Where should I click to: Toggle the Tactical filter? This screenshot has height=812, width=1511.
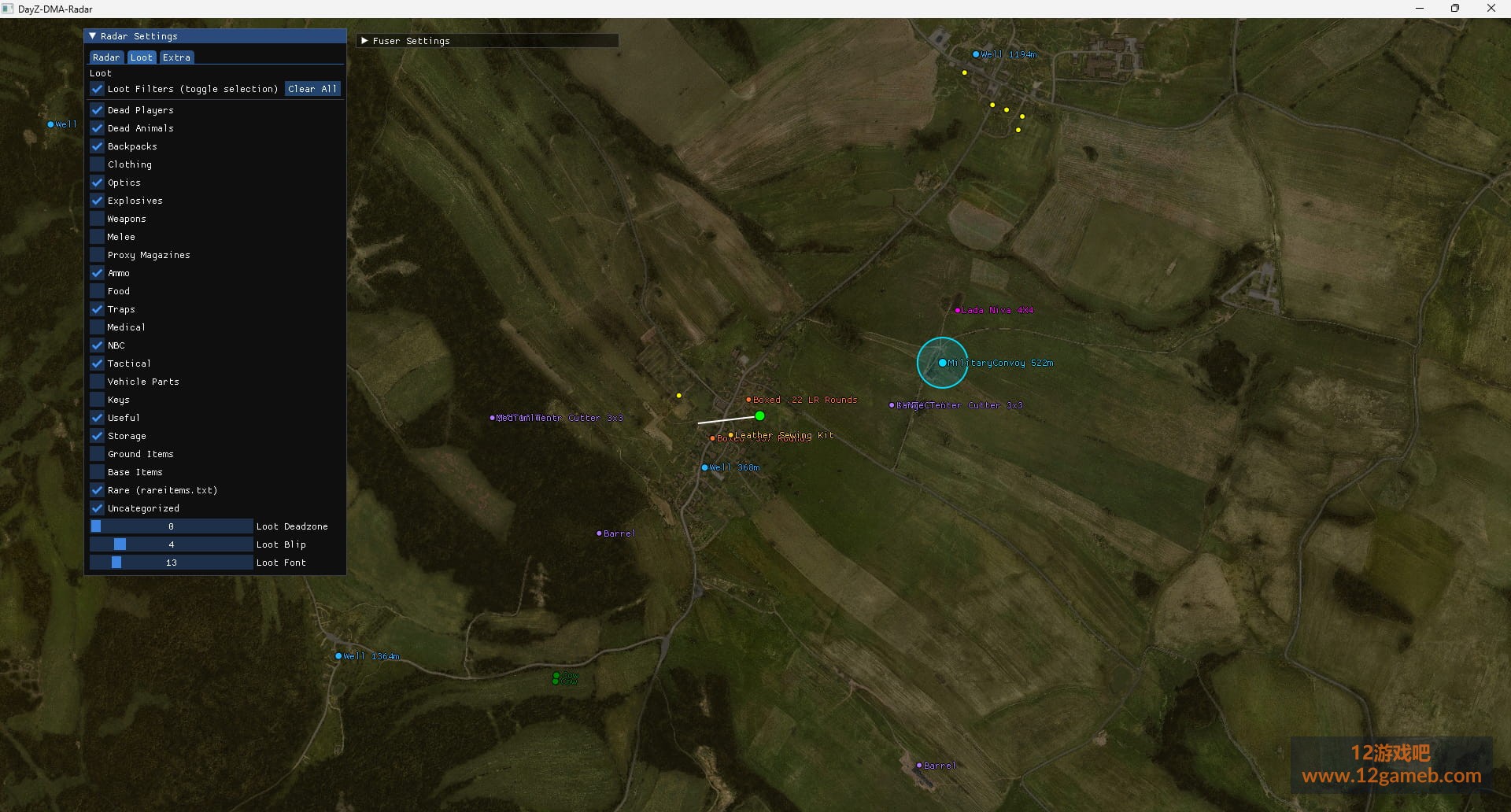pyautogui.click(x=97, y=364)
